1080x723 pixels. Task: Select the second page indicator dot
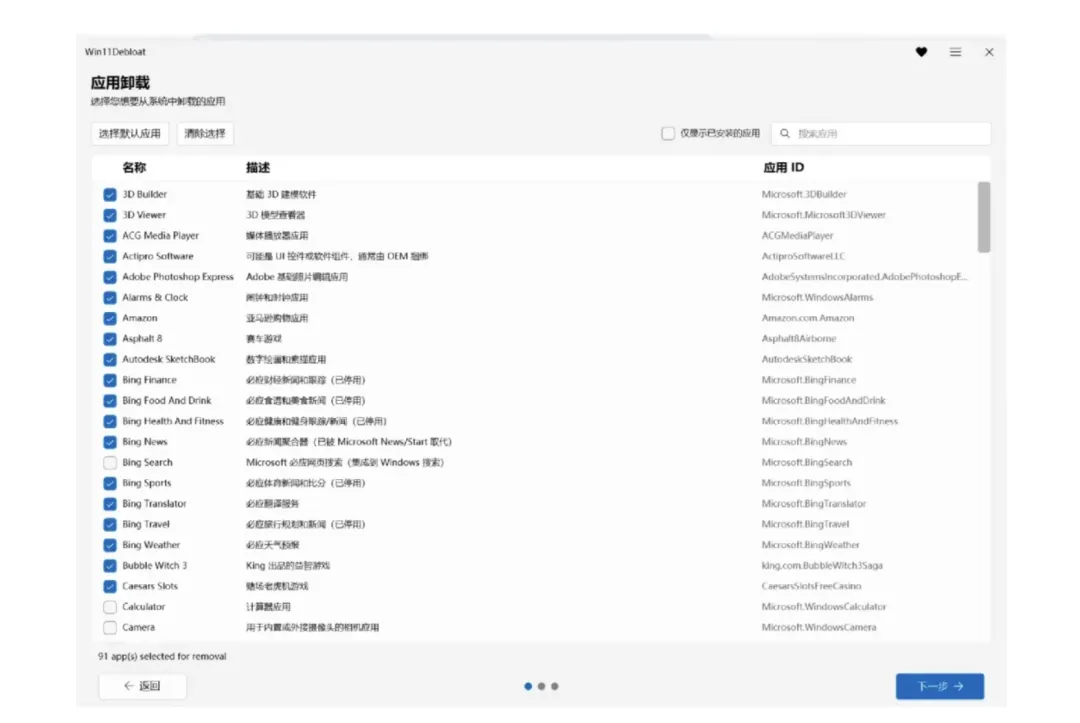point(541,687)
